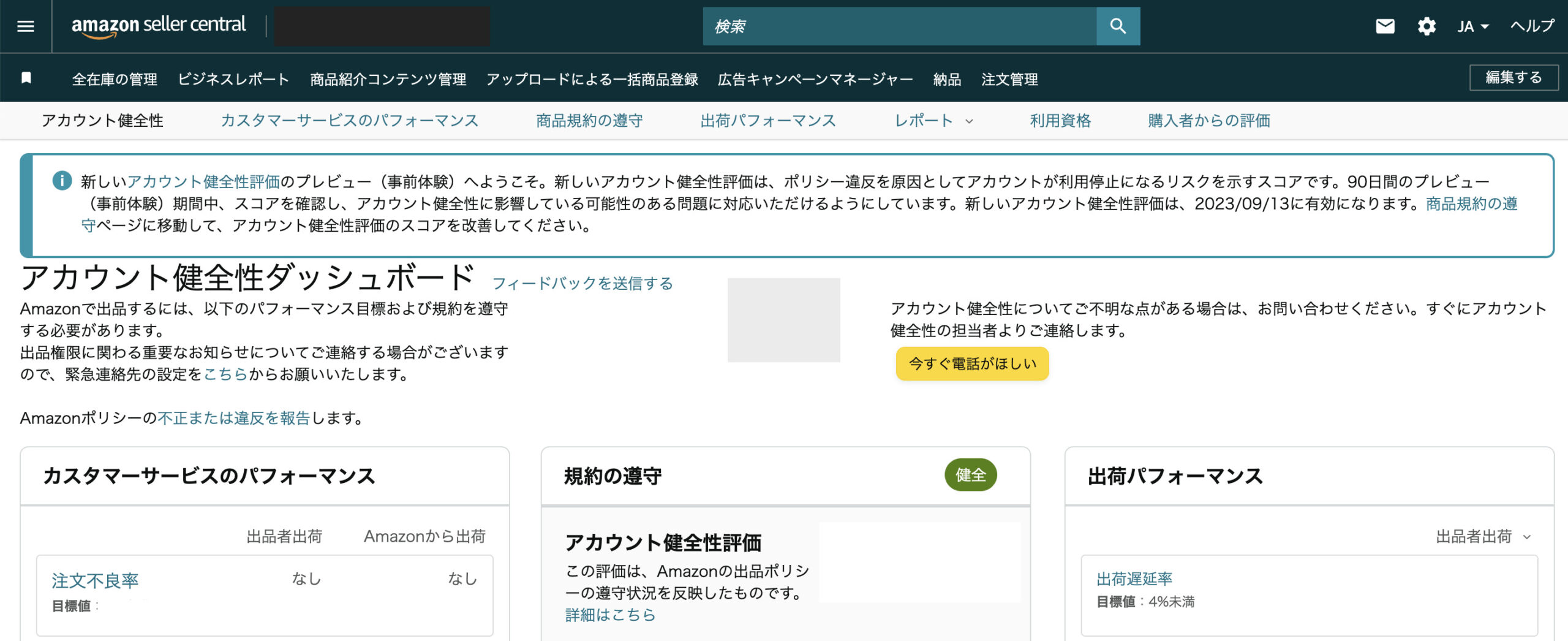Open 注文管理 menu item
This screenshot has height=641, width=1568.
coord(1009,79)
